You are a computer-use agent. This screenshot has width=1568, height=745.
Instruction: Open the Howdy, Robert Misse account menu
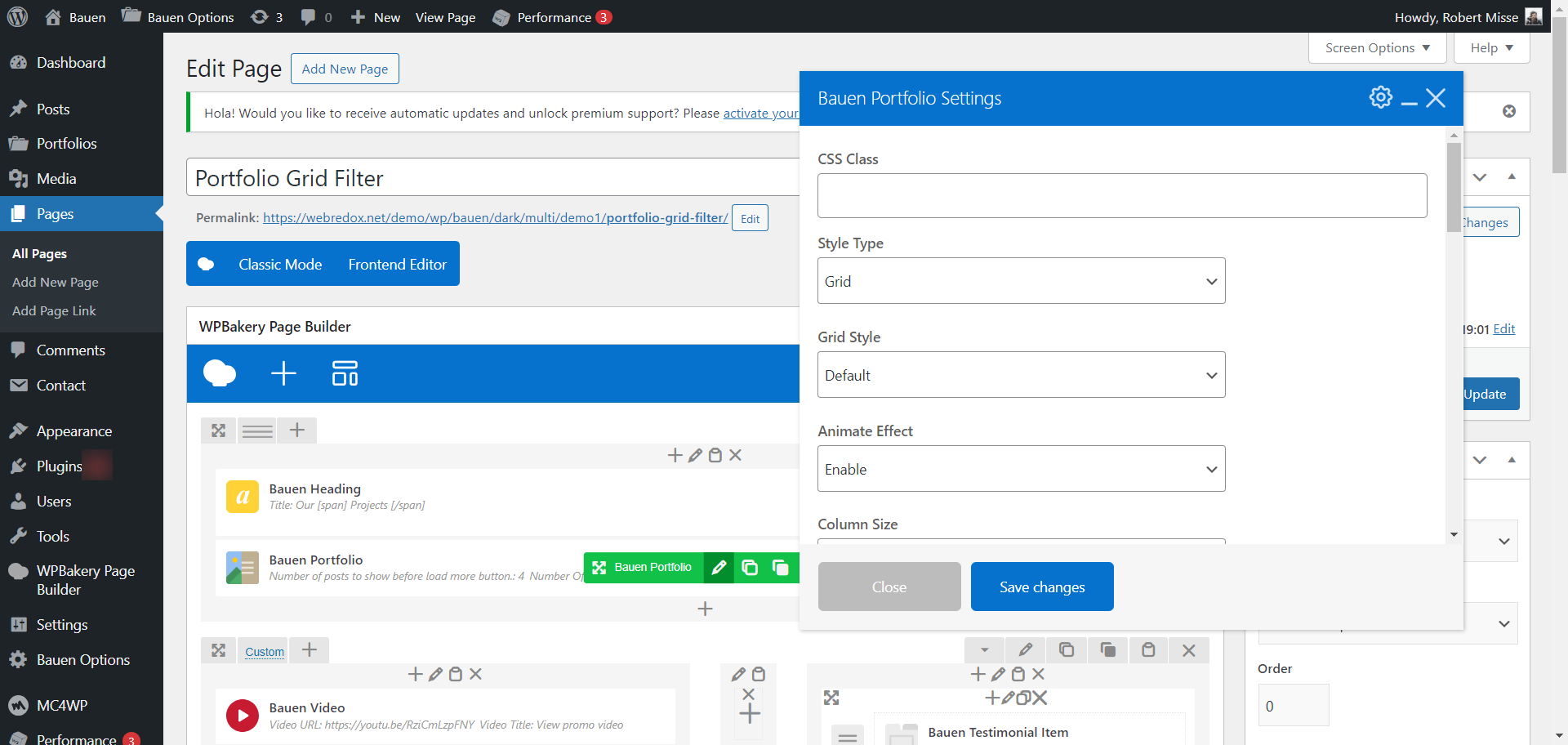point(1468,17)
